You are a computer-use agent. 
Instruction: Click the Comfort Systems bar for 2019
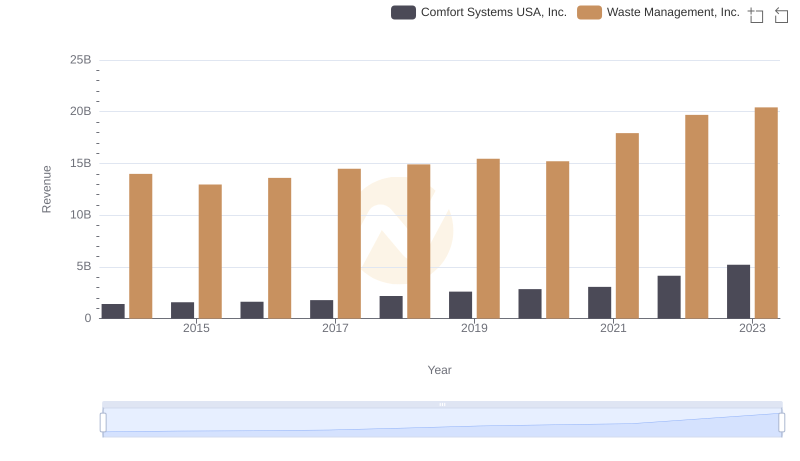pyautogui.click(x=460, y=305)
